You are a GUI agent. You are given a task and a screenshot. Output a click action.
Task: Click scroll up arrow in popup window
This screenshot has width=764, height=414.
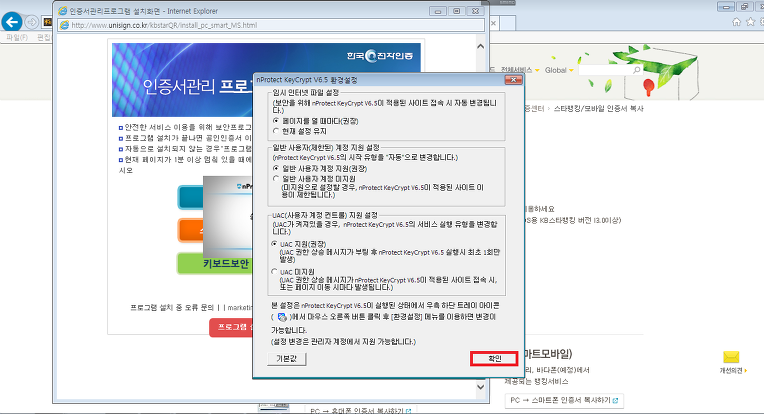(480, 46)
